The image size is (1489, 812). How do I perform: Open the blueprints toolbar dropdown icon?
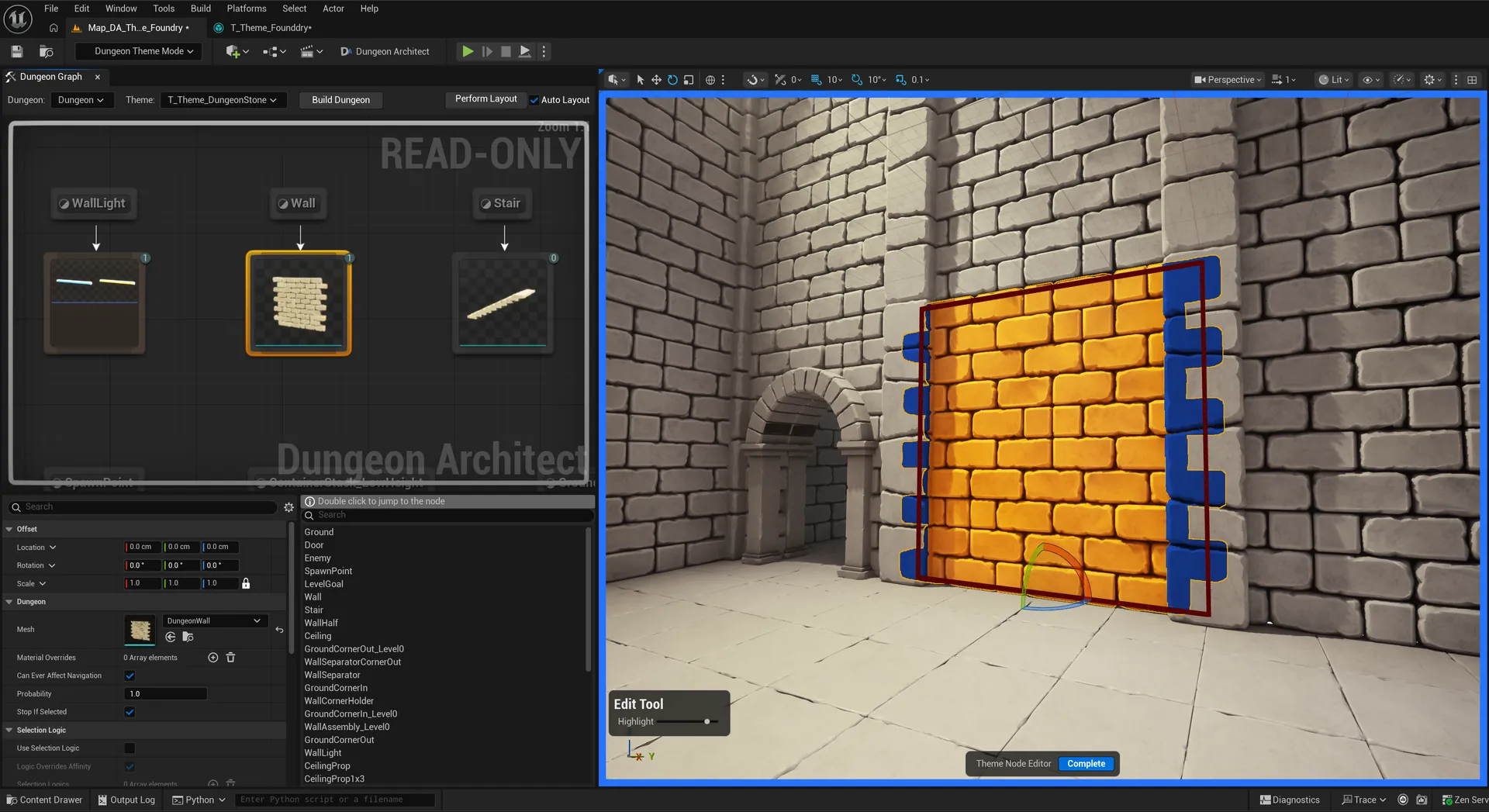pyautogui.click(x=275, y=51)
